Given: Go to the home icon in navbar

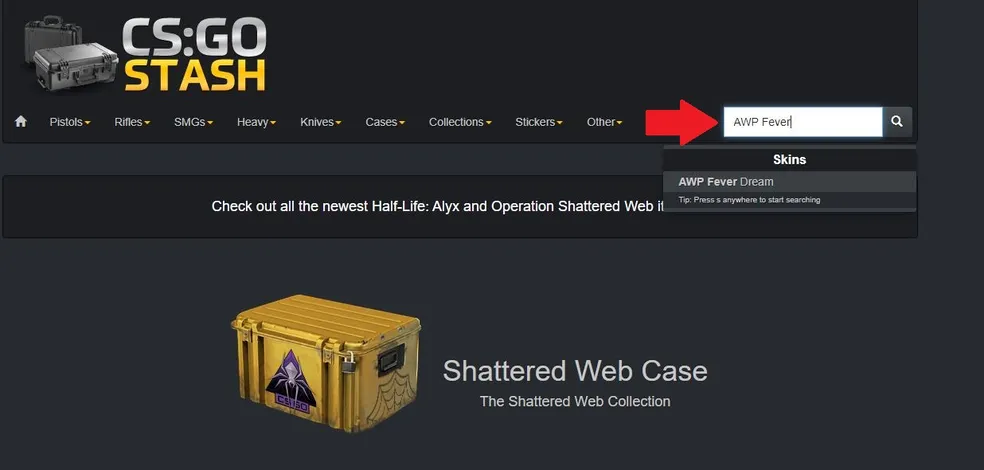Looking at the screenshot, I should (21, 121).
